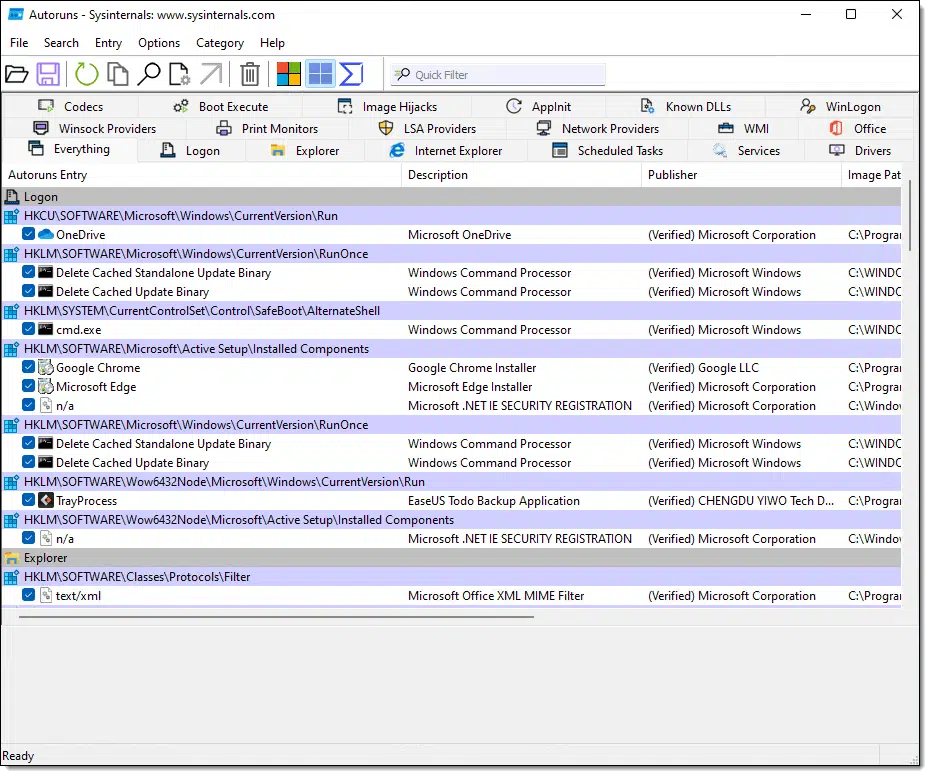
Task: Switch to the Codecs tab
Action: coord(71,107)
